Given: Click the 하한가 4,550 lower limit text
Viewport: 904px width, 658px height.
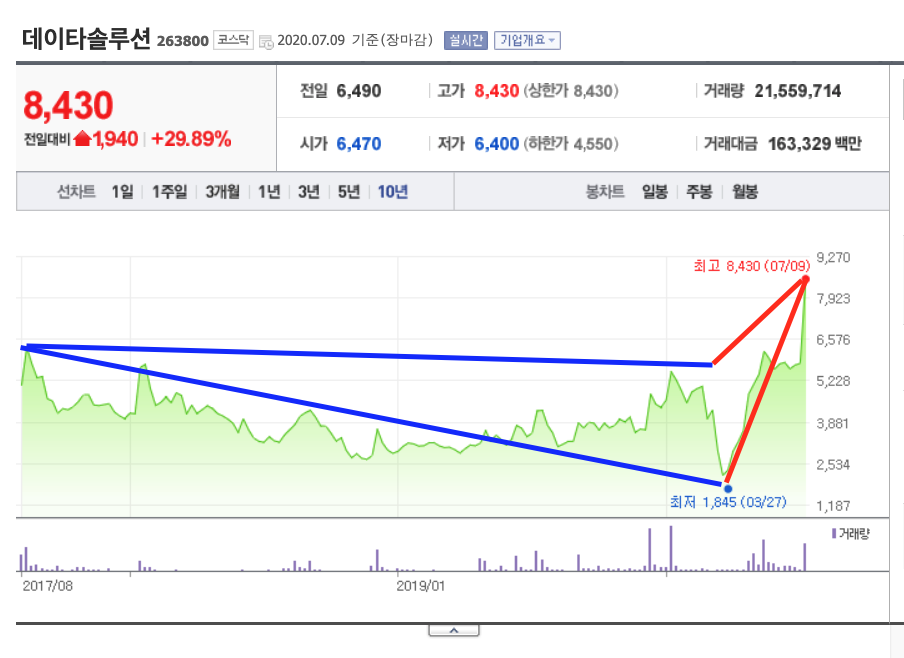Looking at the screenshot, I should point(571,144).
